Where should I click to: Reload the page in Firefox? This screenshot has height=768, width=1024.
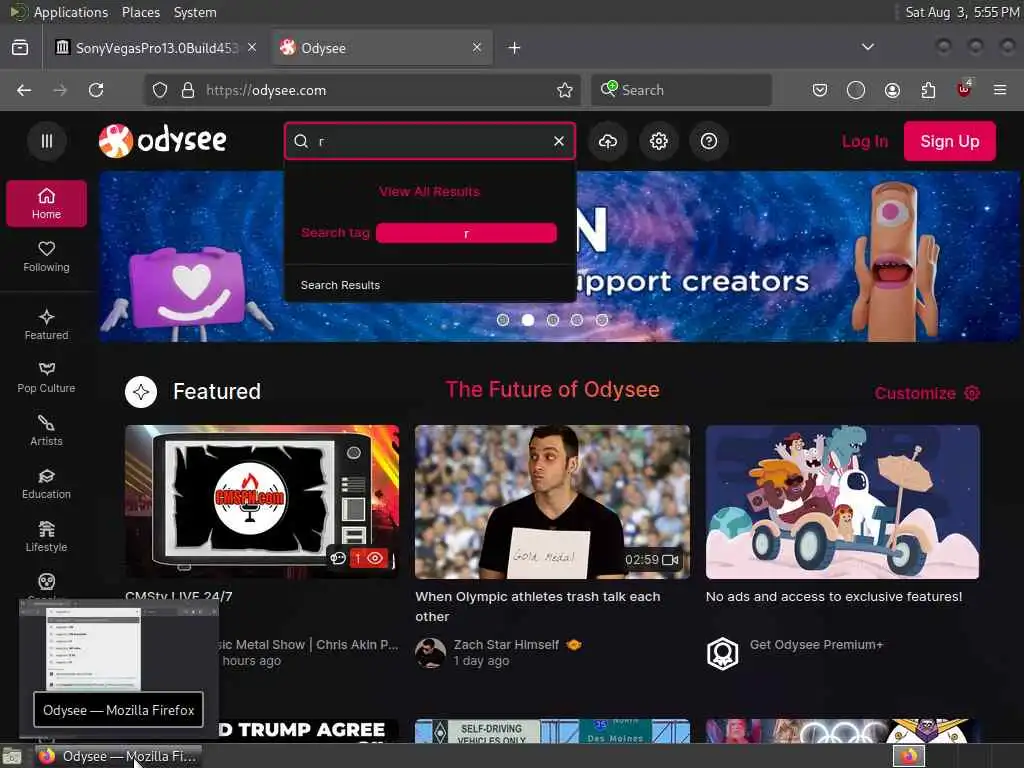tap(96, 90)
